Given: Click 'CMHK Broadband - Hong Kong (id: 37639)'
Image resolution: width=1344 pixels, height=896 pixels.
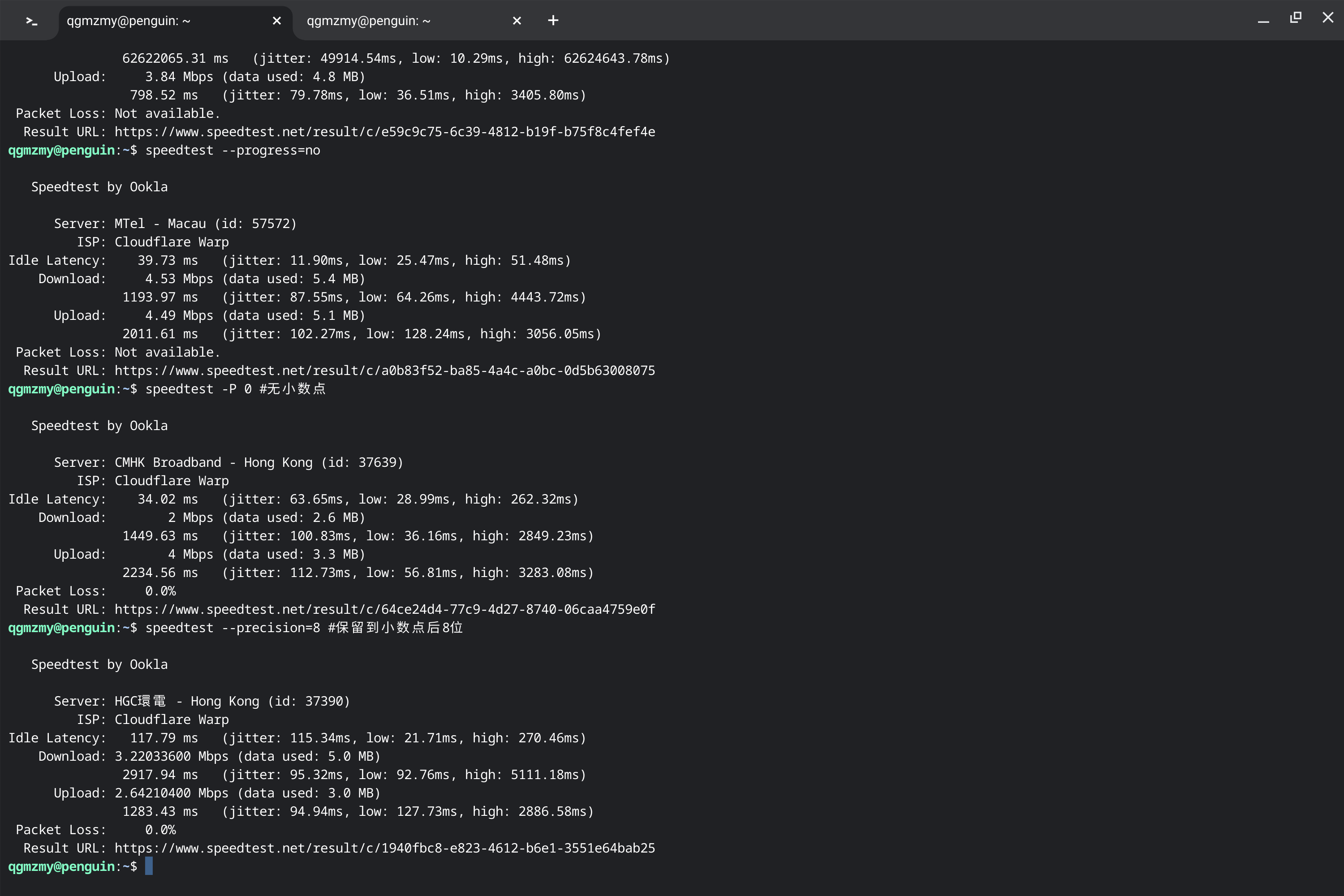Looking at the screenshot, I should pyautogui.click(x=259, y=463).
